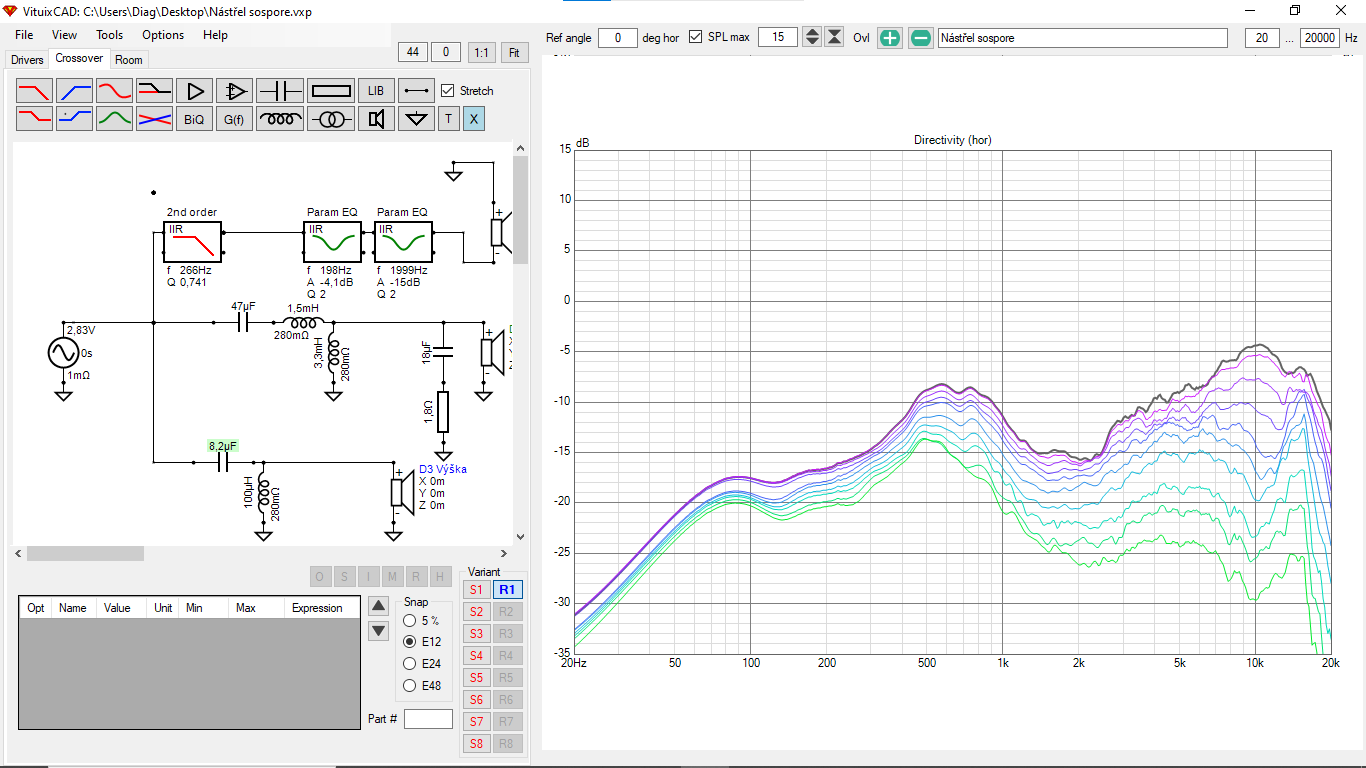Image resolution: width=1366 pixels, height=768 pixels.
Task: Move parameter row up with up arrow
Action: (x=378, y=605)
